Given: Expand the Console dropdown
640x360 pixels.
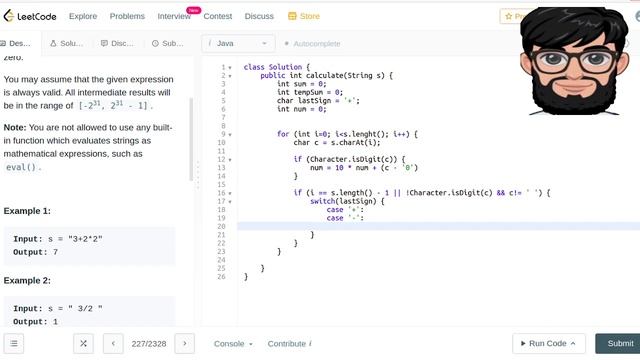Looking at the screenshot, I should (x=233, y=344).
